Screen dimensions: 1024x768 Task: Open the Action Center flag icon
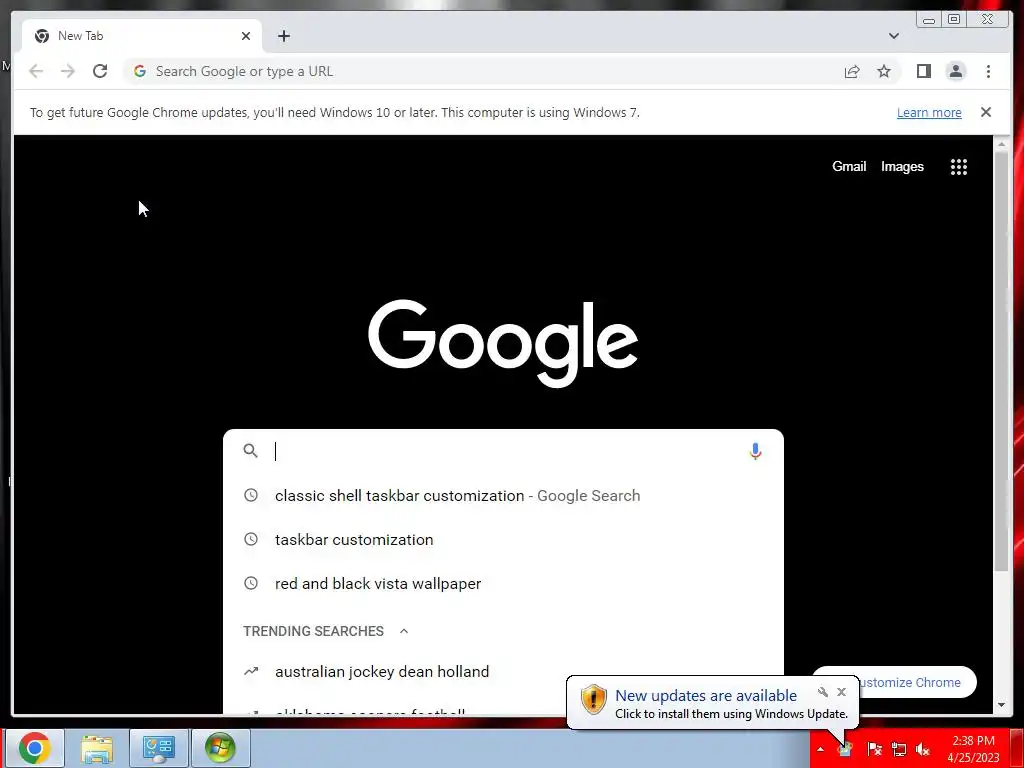tap(874, 749)
